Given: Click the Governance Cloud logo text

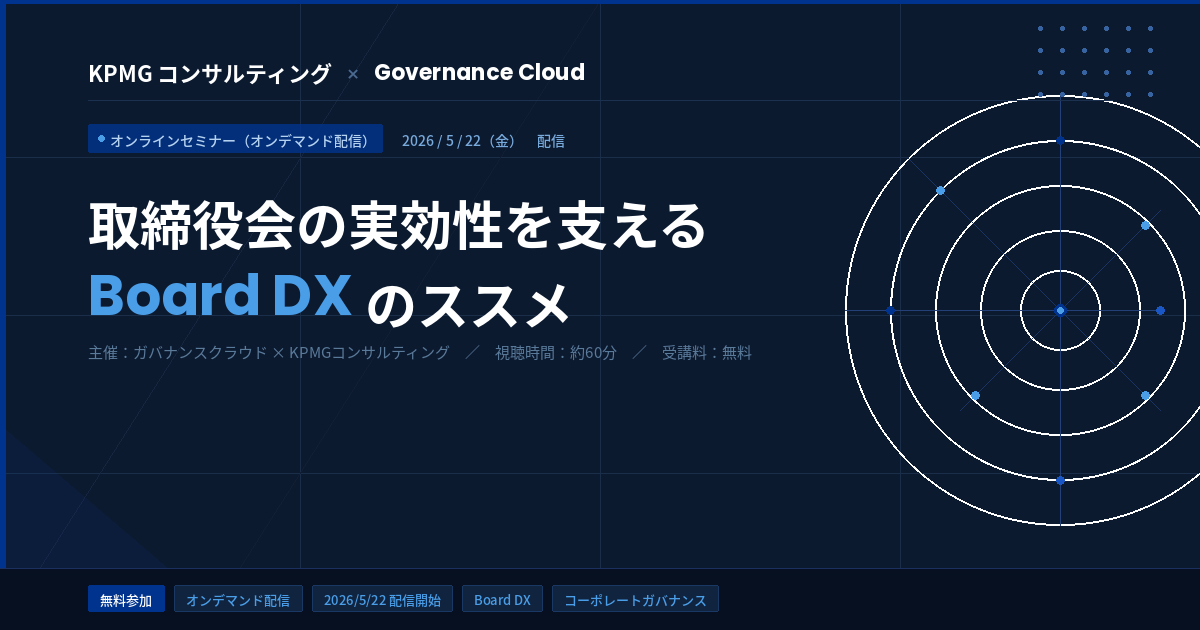Looking at the screenshot, I should 479,73.
